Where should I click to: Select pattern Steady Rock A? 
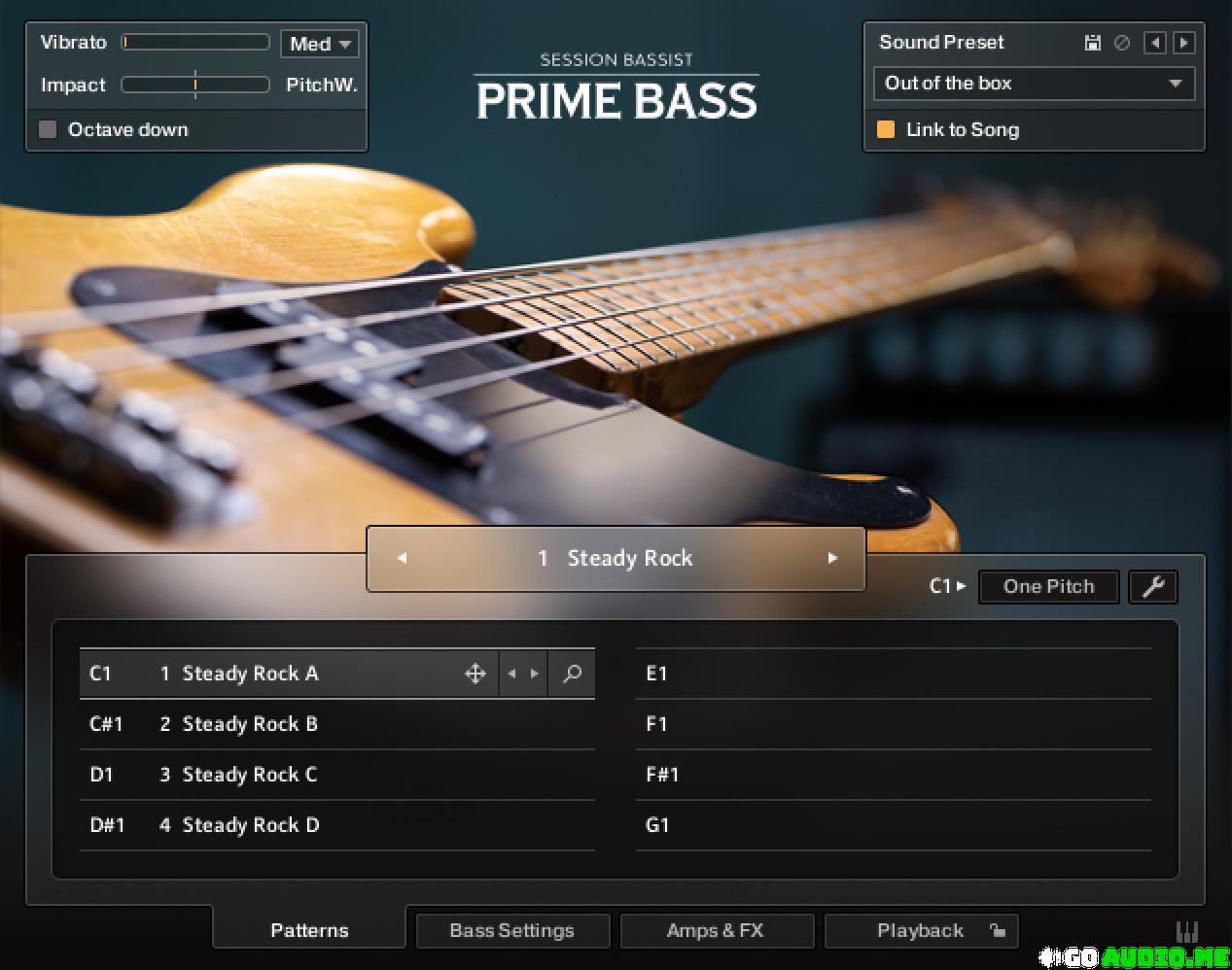336,674
